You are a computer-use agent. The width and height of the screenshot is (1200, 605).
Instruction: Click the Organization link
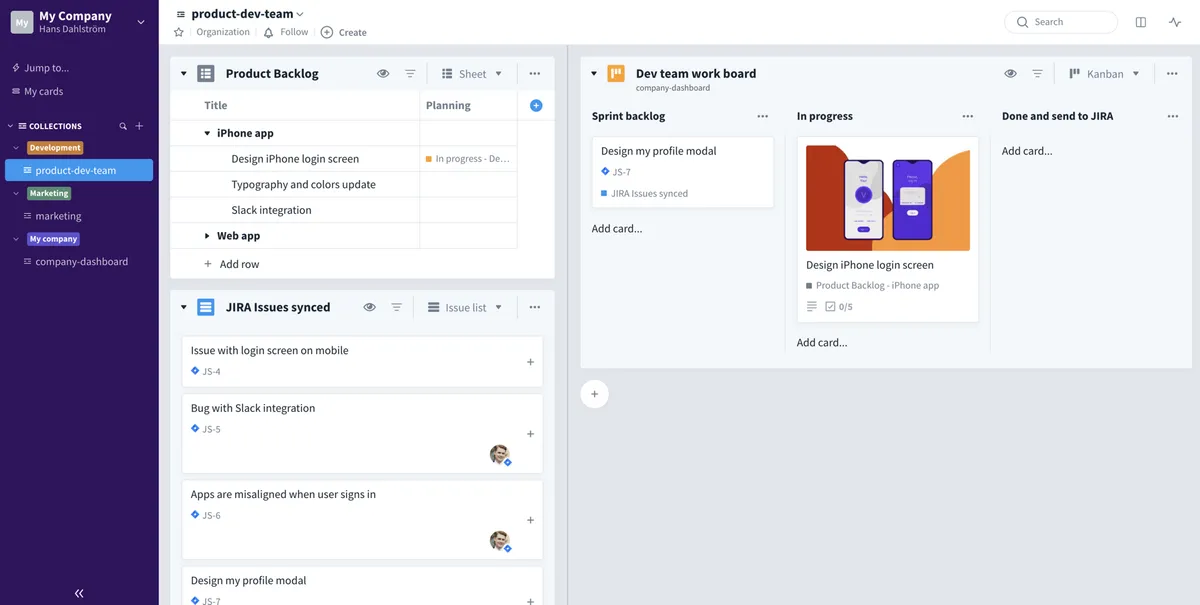pyautogui.click(x=223, y=32)
